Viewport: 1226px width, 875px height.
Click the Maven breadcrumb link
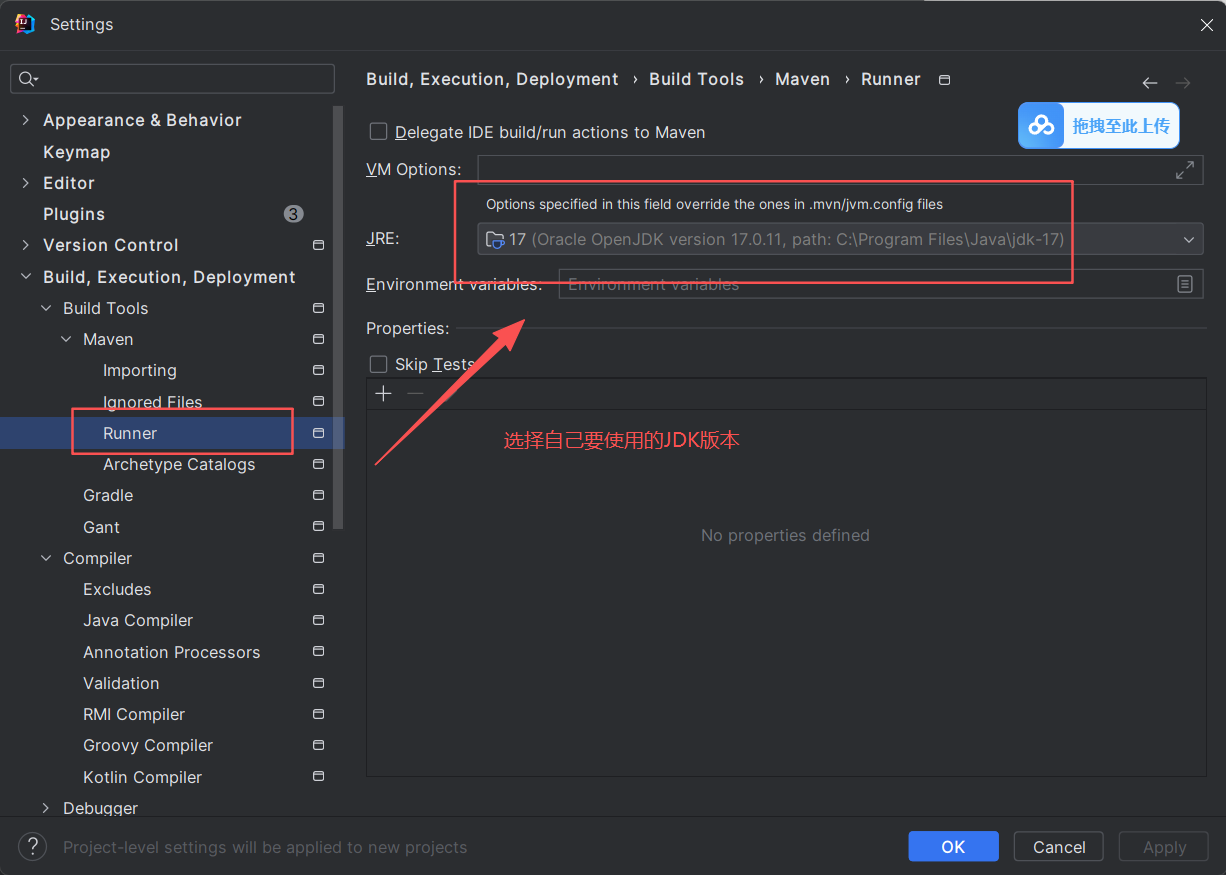(x=802, y=79)
